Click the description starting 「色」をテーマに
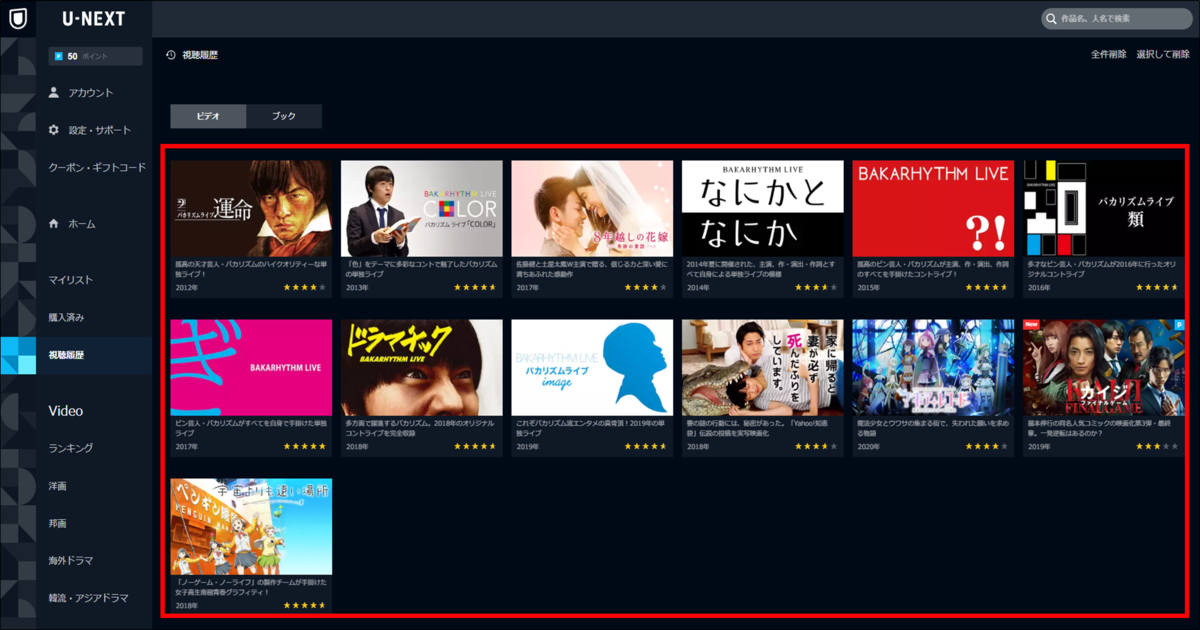1200x630 pixels. pos(420,269)
